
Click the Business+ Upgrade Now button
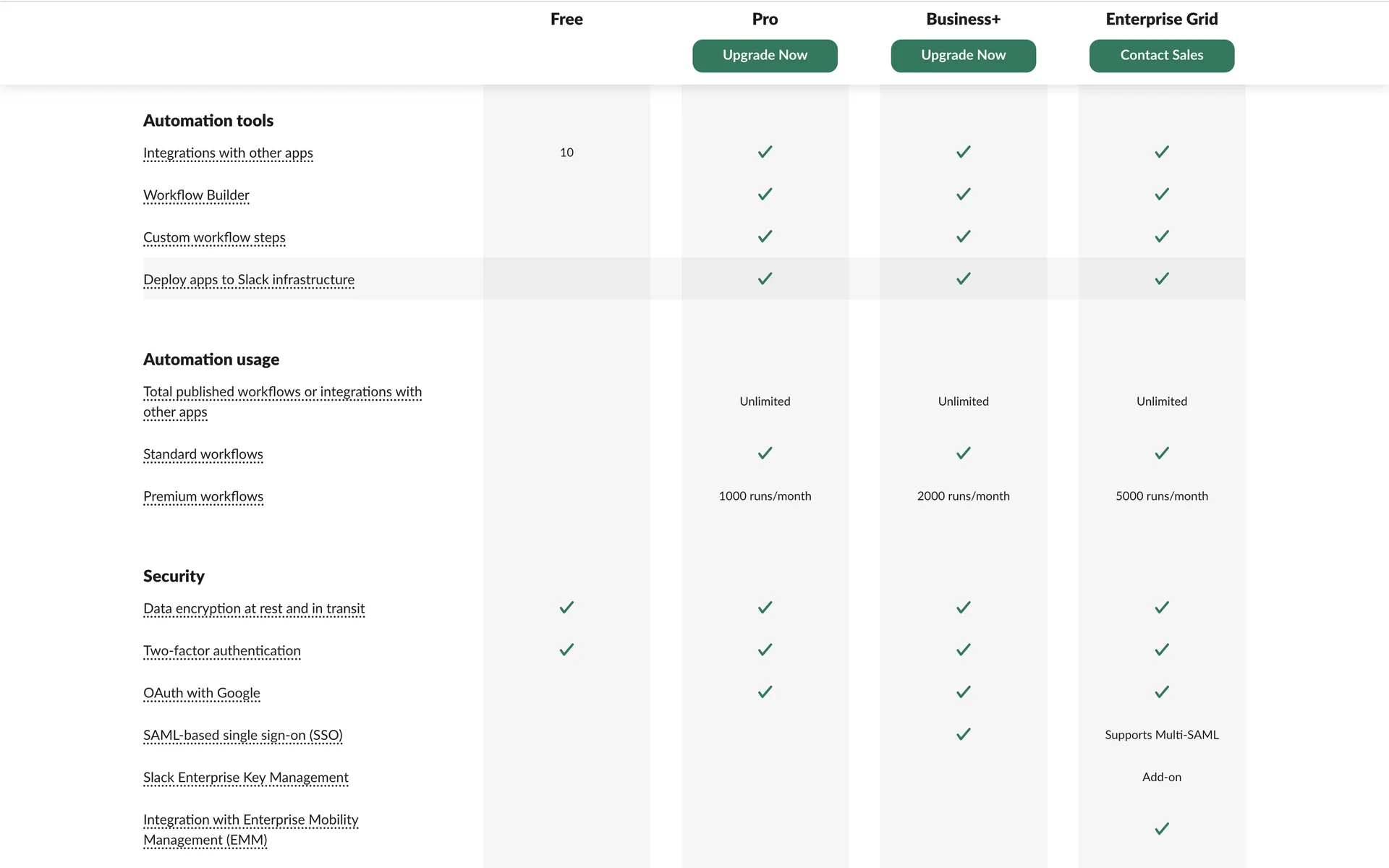[x=963, y=56]
